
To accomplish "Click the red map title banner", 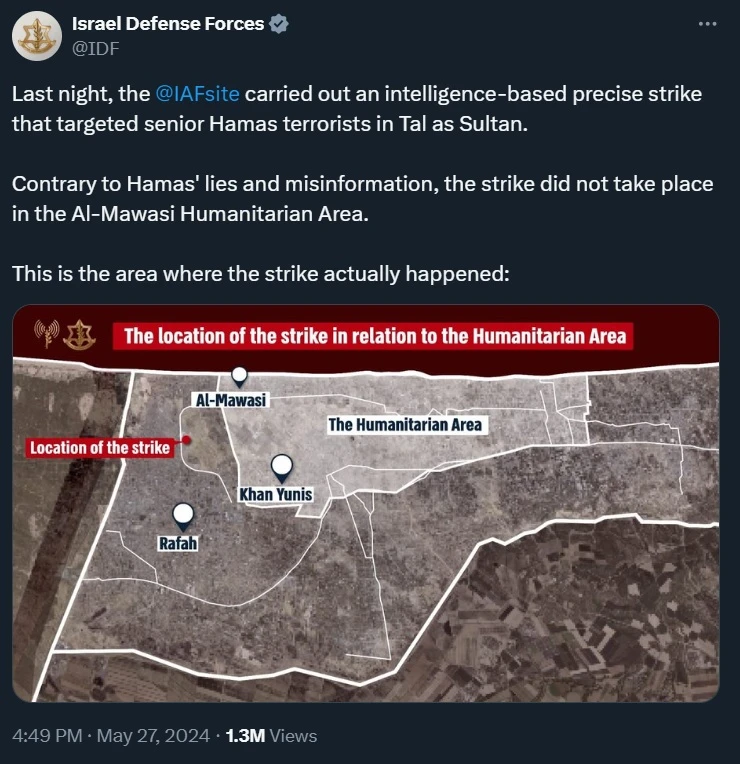I will coord(375,336).
